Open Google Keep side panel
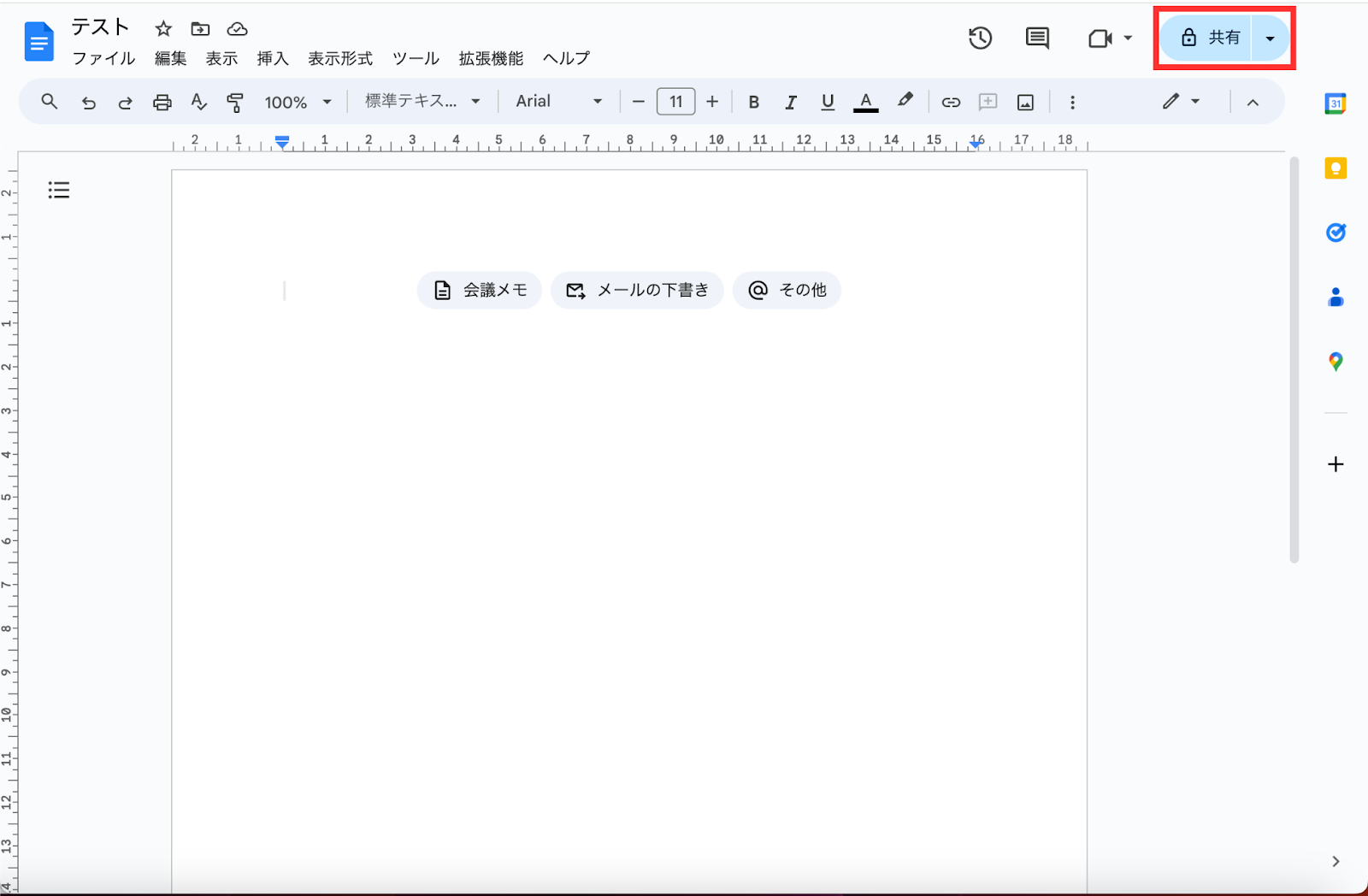1368x896 pixels. pos(1336,168)
